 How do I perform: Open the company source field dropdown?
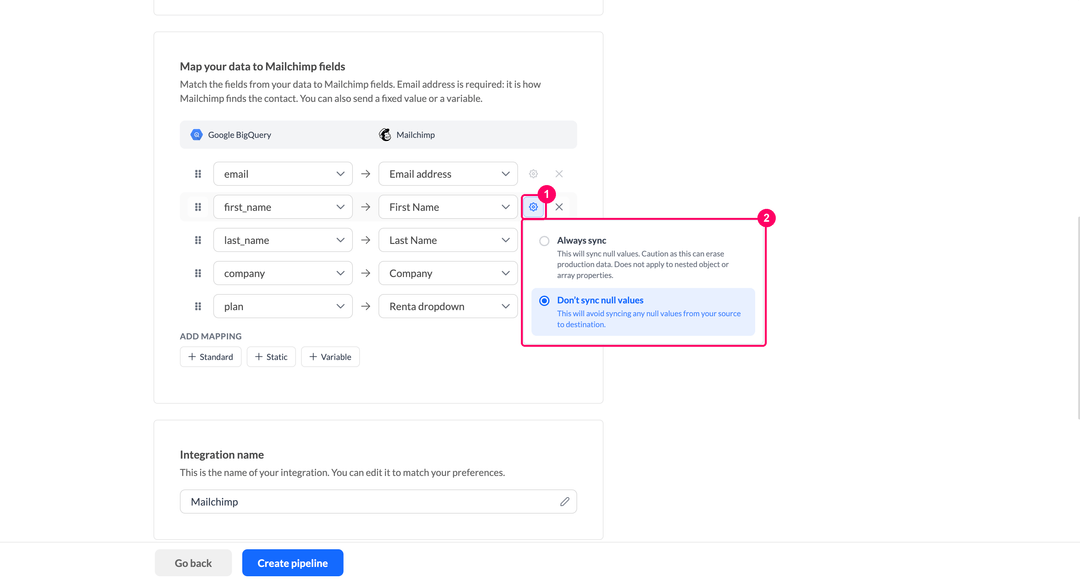point(283,273)
